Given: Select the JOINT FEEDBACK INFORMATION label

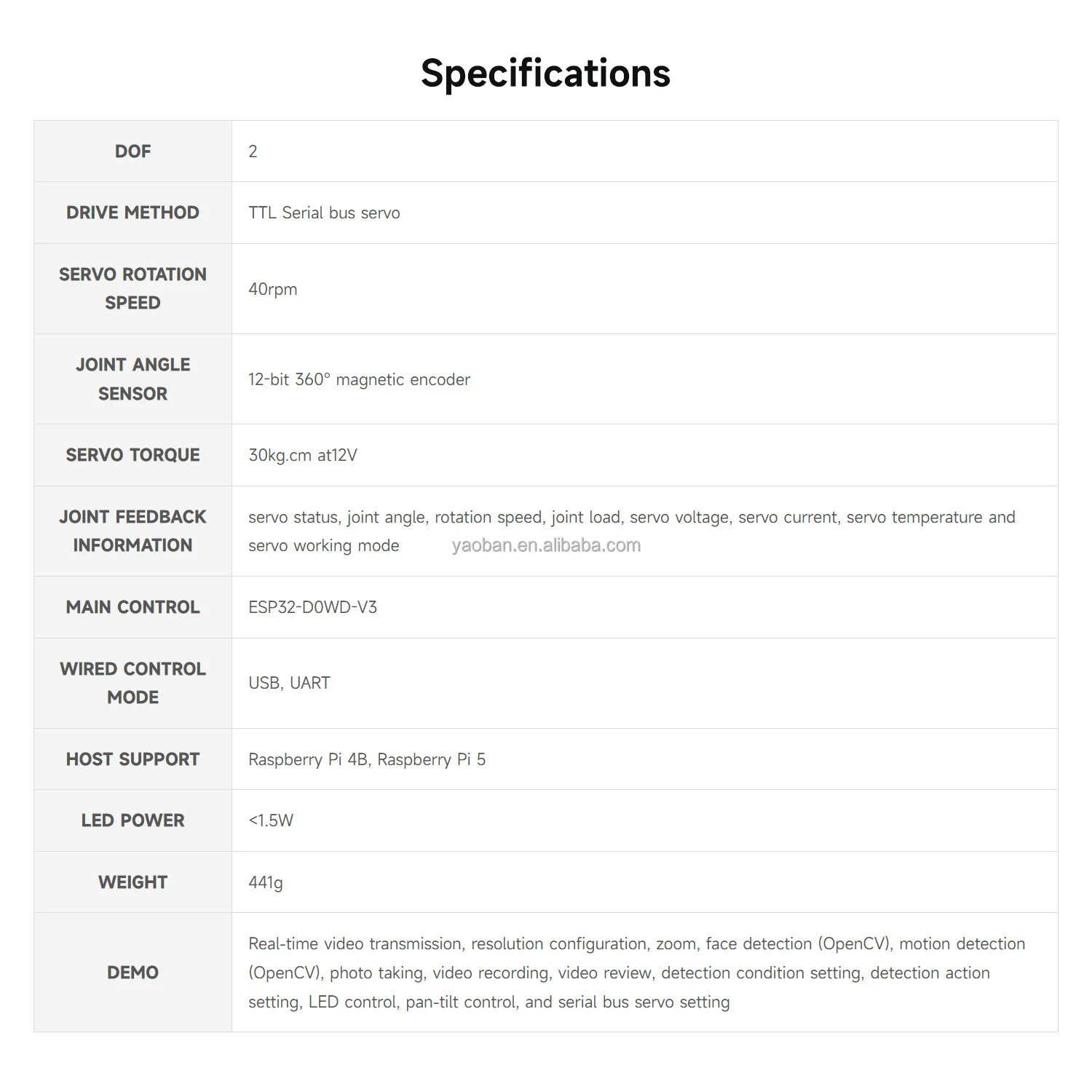Looking at the screenshot, I should tap(132, 531).
